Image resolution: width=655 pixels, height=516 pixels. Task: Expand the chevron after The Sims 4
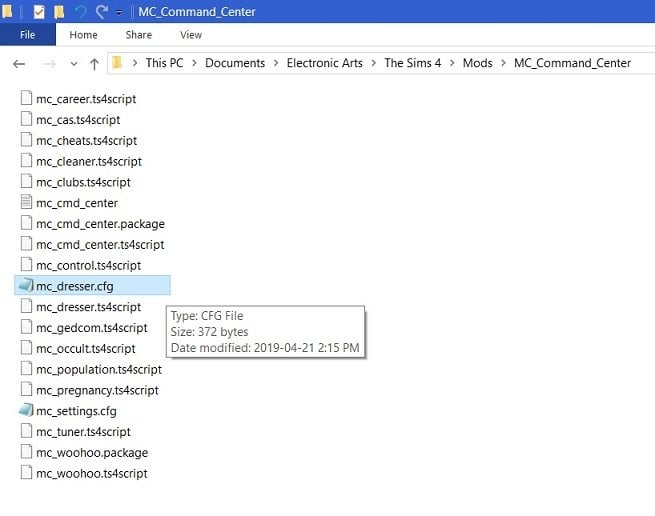[x=452, y=63]
